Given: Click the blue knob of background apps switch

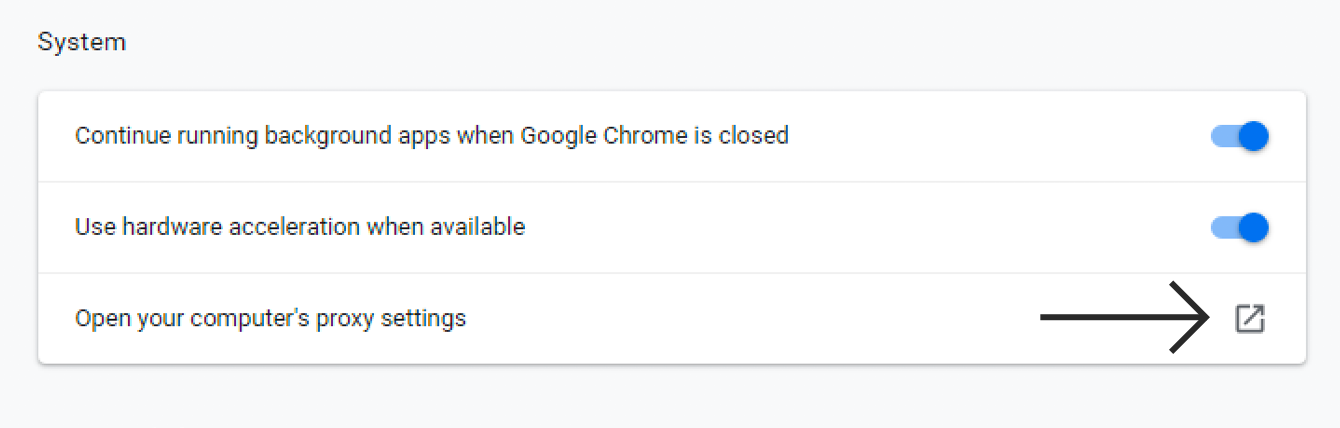Looking at the screenshot, I should point(1254,136).
